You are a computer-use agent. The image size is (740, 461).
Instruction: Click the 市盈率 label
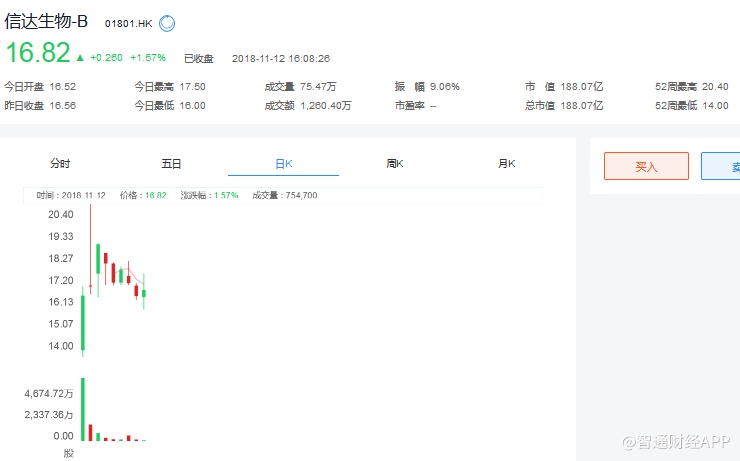[410, 106]
